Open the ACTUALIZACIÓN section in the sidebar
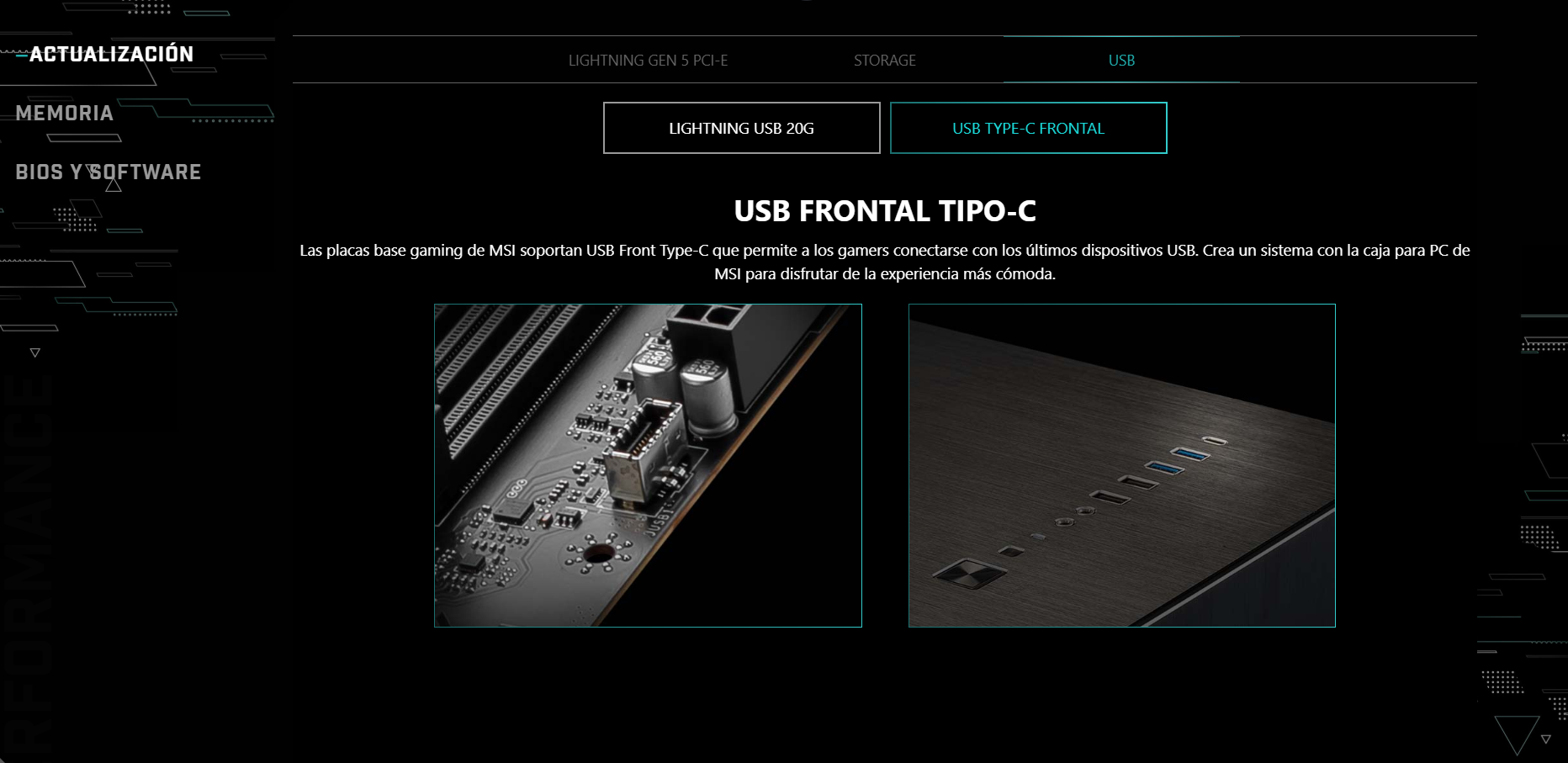This screenshot has width=1568, height=763. pyautogui.click(x=111, y=55)
